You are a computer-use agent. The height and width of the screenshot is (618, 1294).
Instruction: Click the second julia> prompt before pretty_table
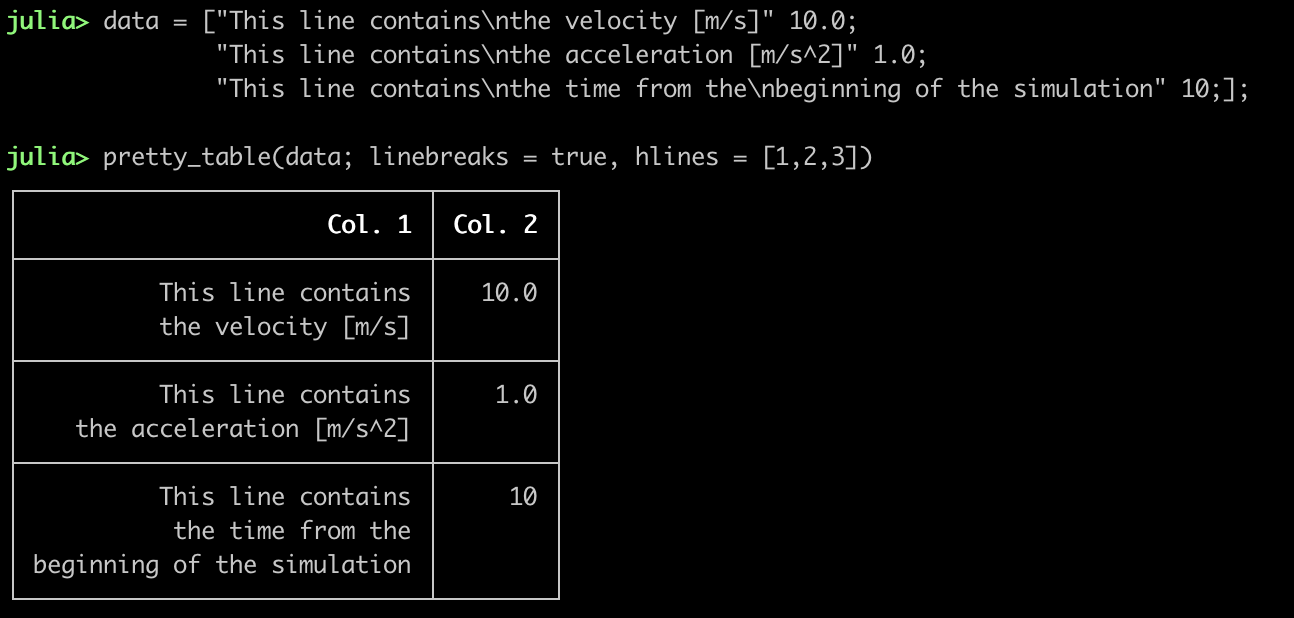pyautogui.click(x=47, y=157)
